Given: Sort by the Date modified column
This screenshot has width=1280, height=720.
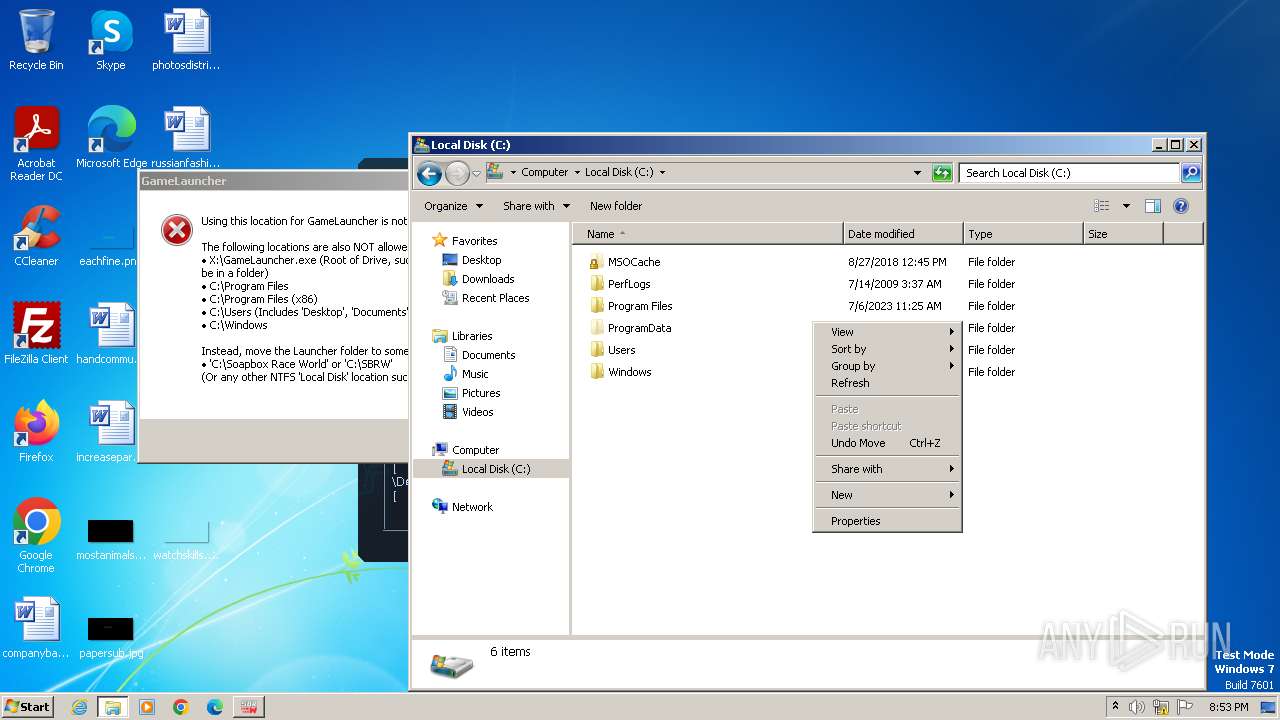Looking at the screenshot, I should [x=903, y=234].
